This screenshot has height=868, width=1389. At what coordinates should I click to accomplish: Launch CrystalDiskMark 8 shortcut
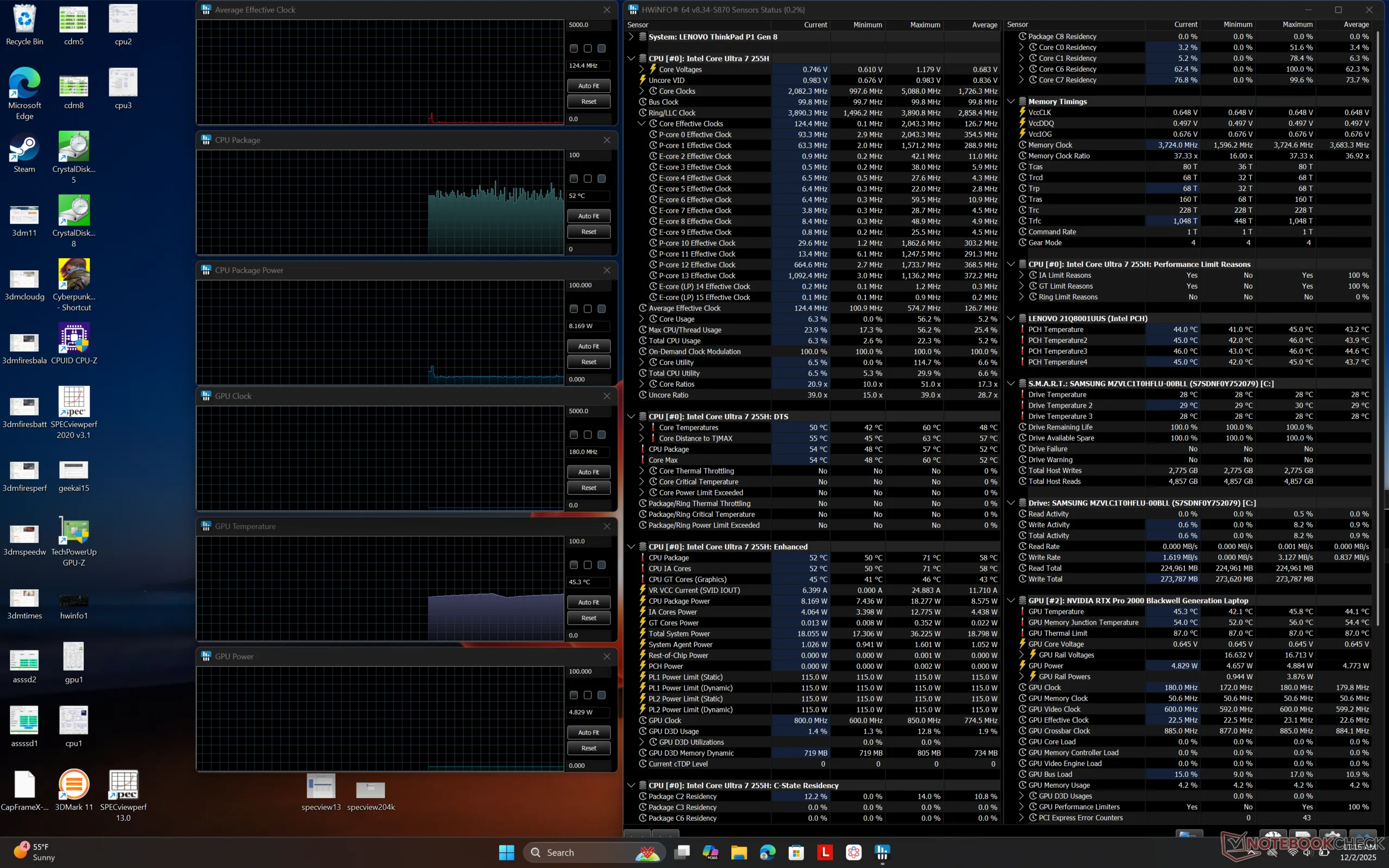(x=73, y=210)
